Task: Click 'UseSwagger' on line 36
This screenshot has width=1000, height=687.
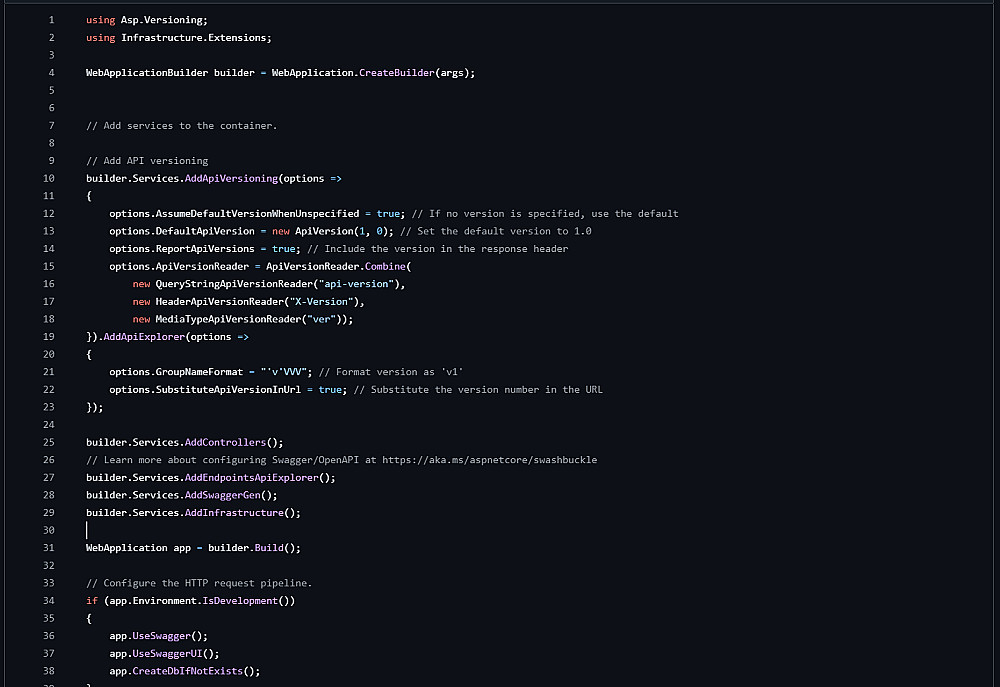Action: pyautogui.click(x=161, y=635)
